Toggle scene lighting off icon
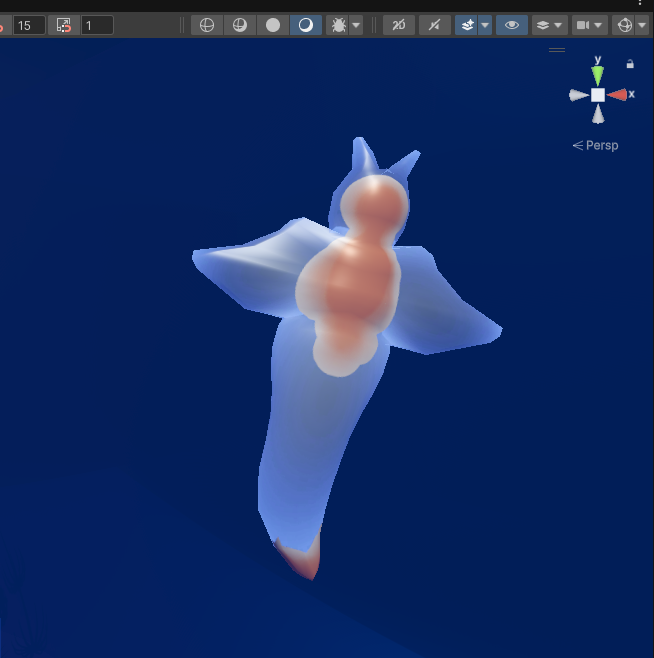 pos(435,25)
